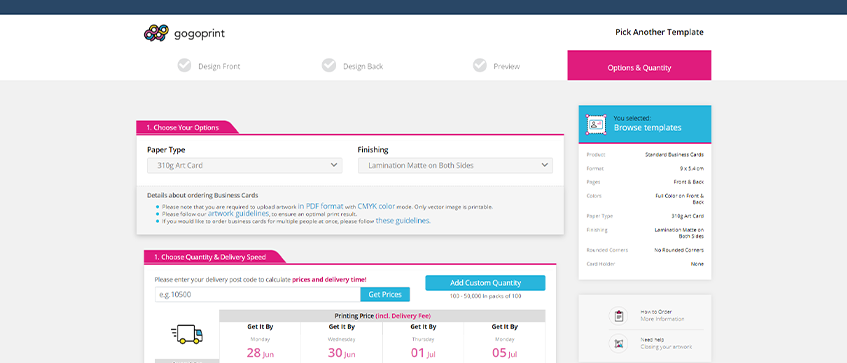
Task: Click the Preview step checkmark icon
Action: click(x=480, y=65)
